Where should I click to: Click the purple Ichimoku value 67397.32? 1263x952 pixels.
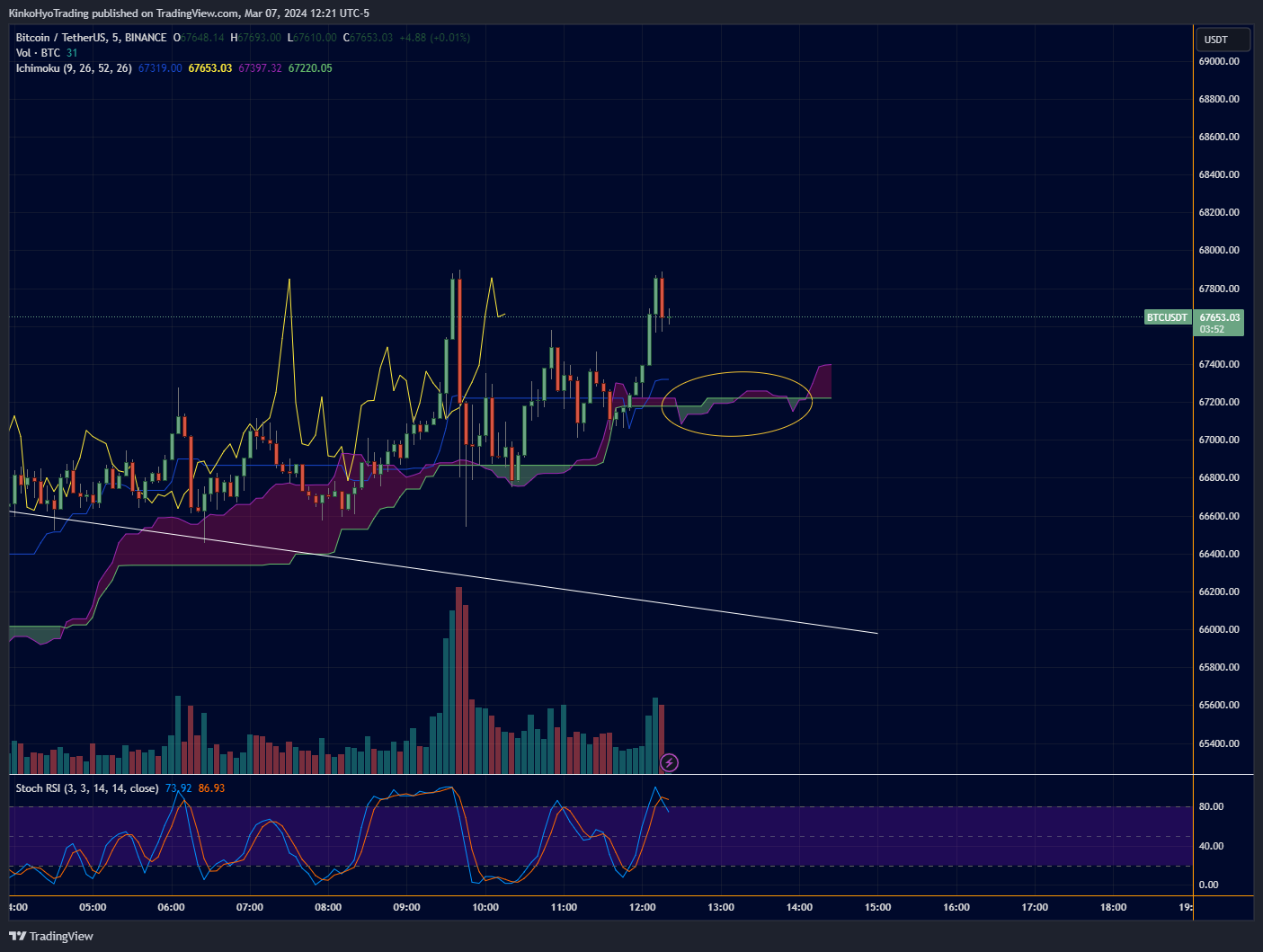coord(260,68)
